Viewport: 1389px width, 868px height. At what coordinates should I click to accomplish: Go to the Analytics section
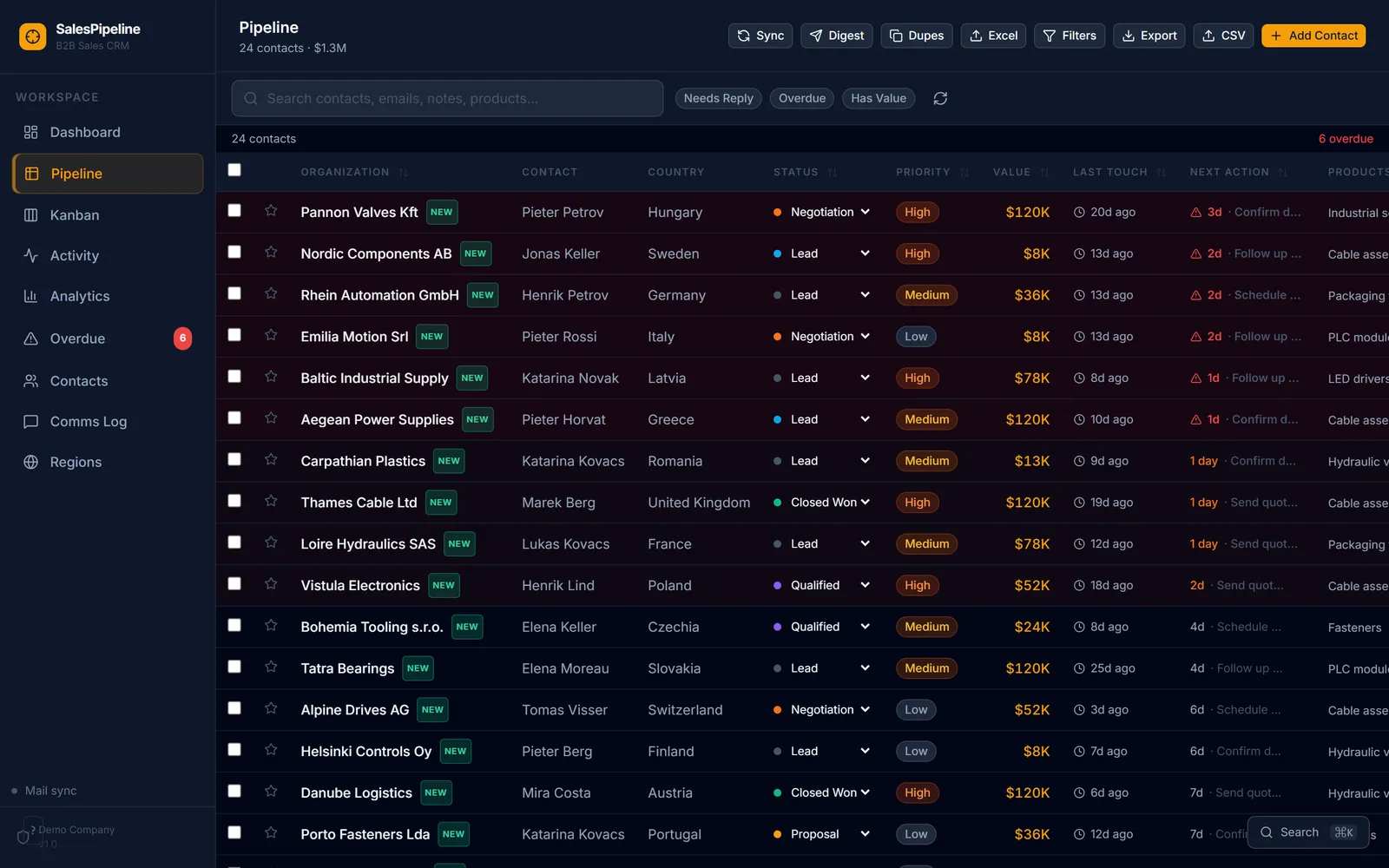click(108, 296)
